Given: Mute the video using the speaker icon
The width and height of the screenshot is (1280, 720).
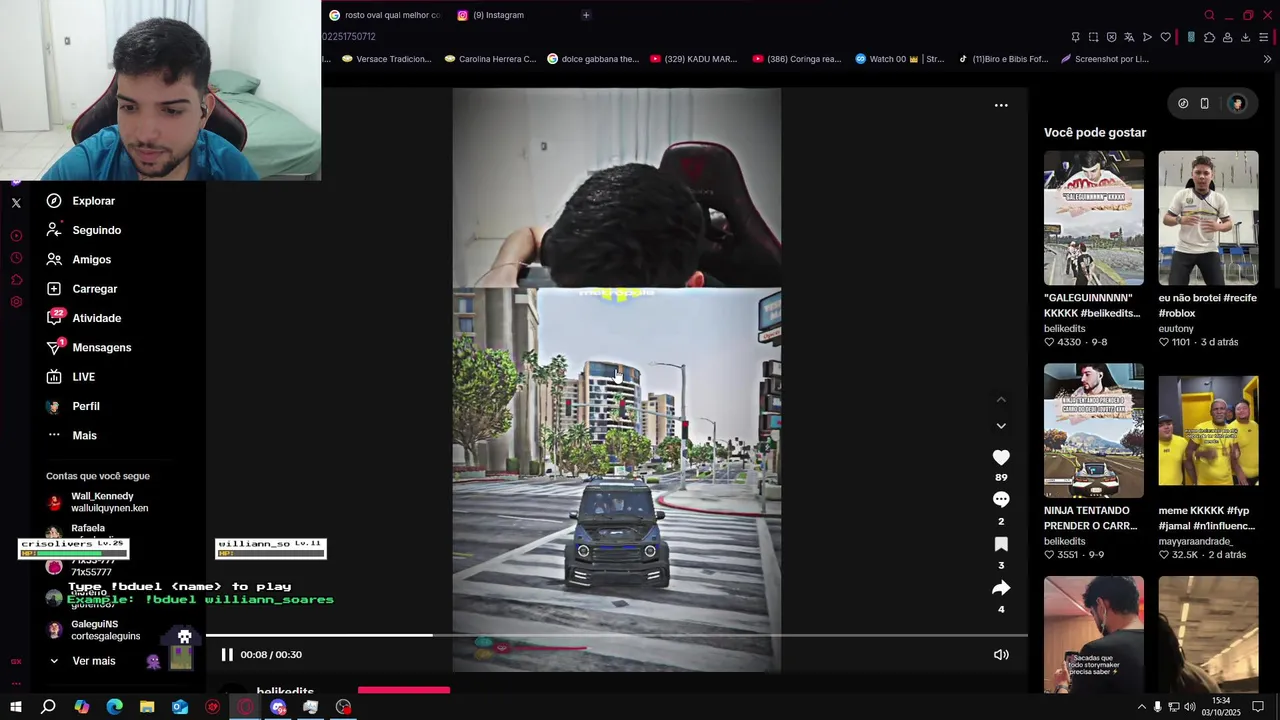Looking at the screenshot, I should 1001,654.
